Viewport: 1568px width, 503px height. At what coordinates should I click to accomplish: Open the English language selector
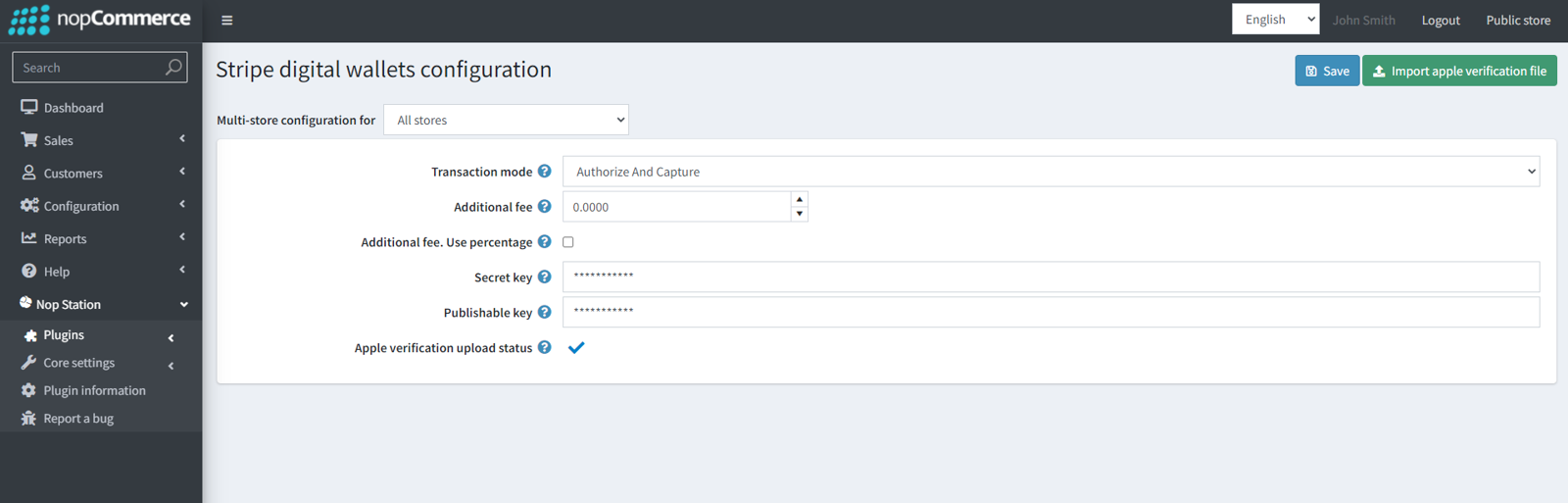coord(1275,20)
